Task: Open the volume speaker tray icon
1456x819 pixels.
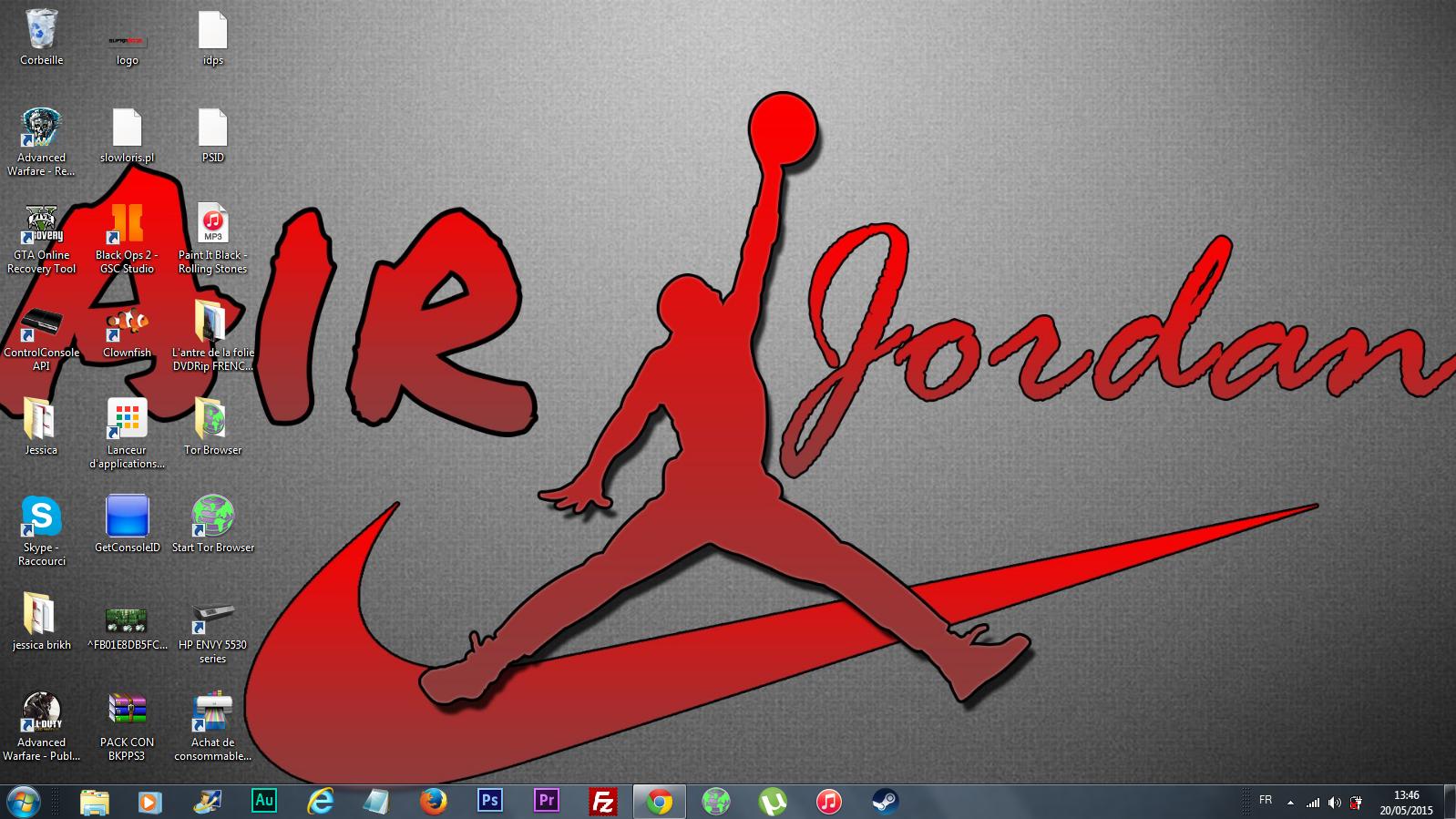Action: [1335, 803]
